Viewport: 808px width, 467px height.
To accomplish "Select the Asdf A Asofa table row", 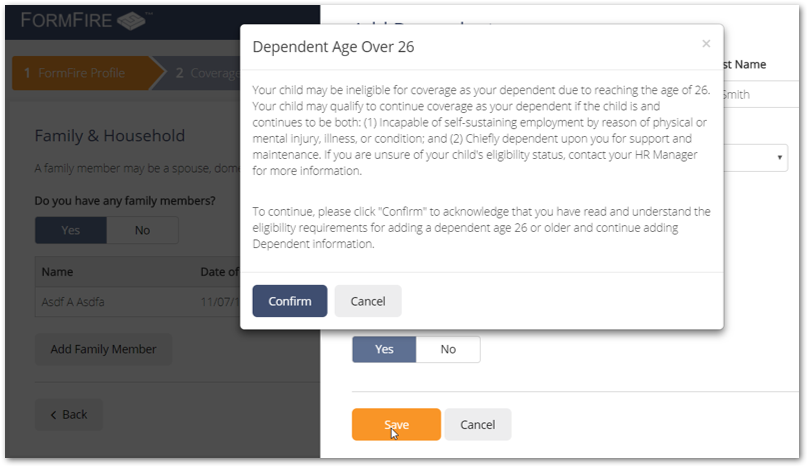I will (138, 302).
